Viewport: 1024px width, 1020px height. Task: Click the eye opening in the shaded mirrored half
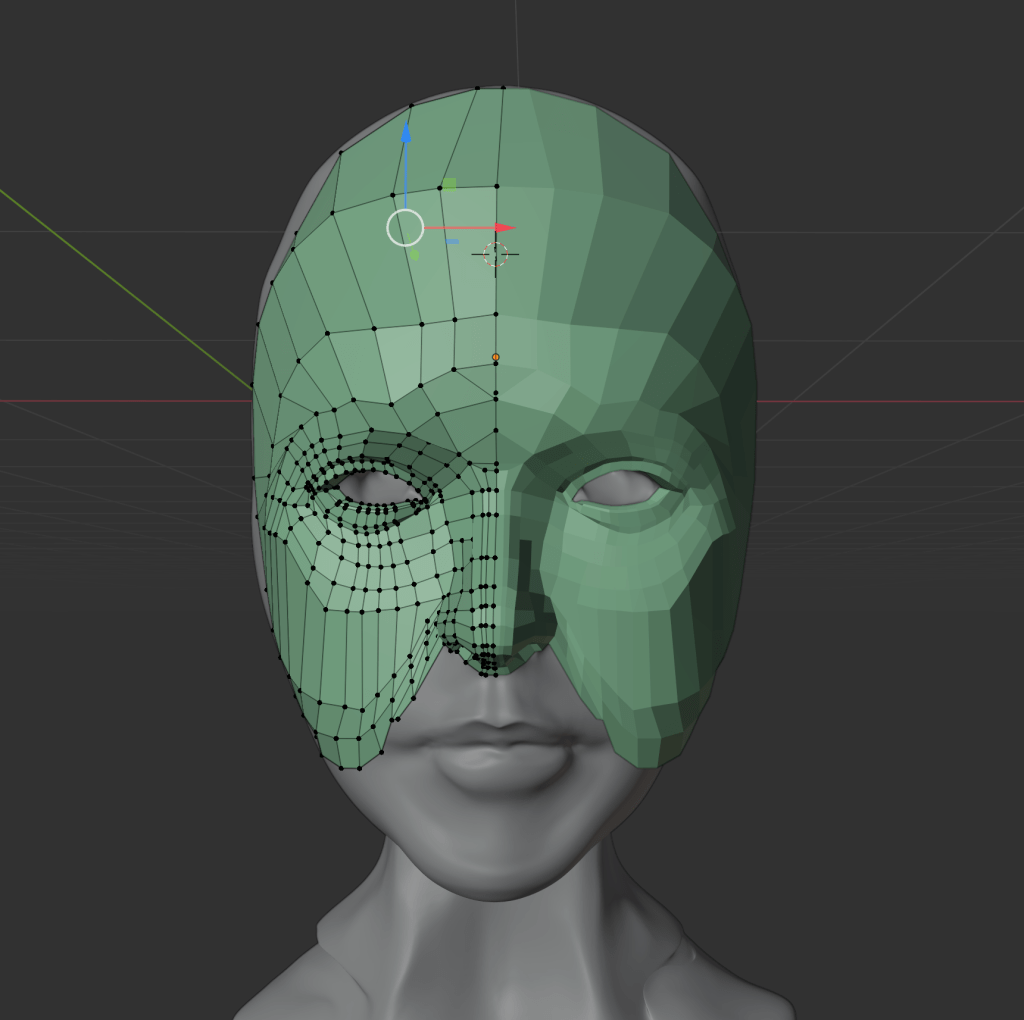tap(618, 487)
